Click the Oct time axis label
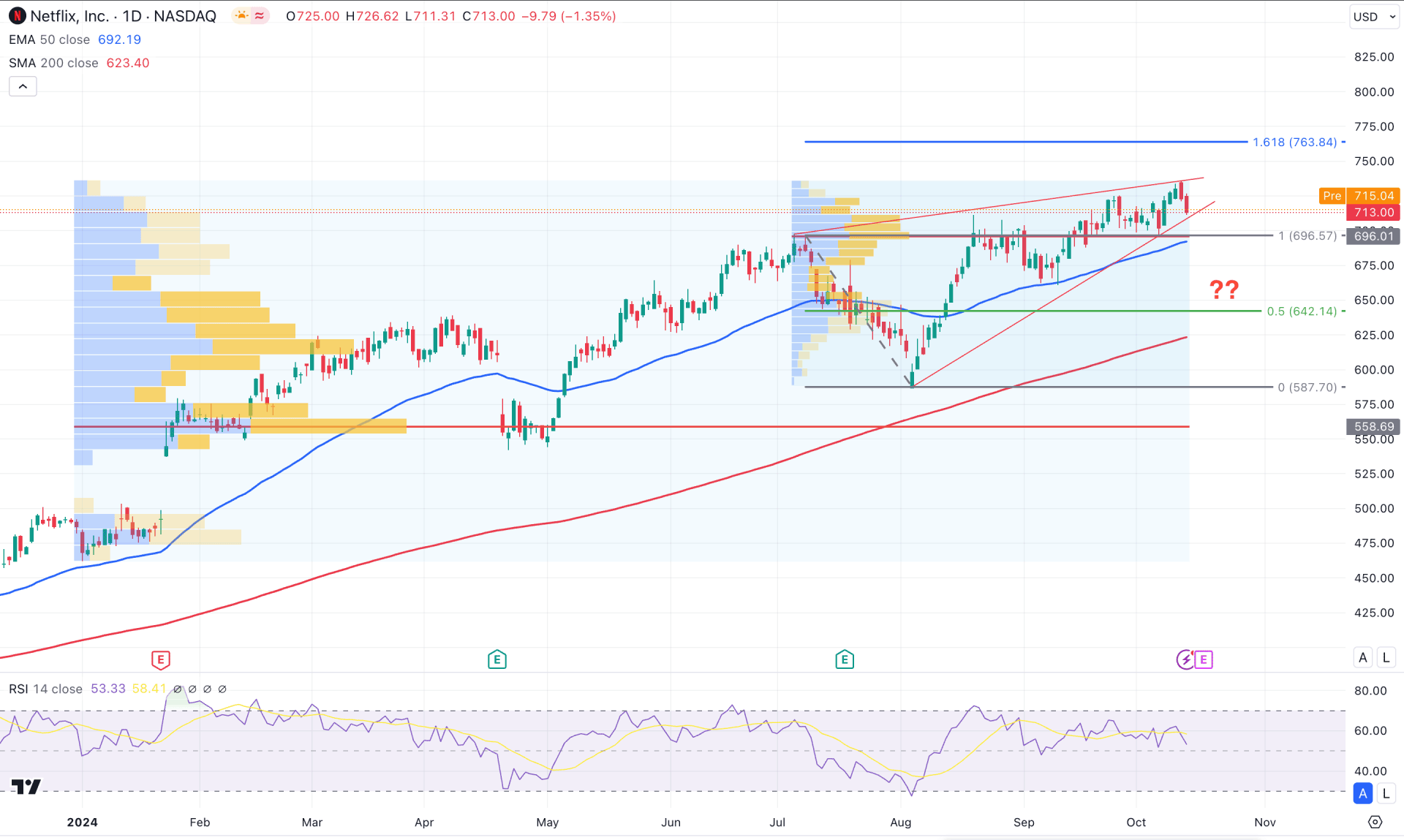The image size is (1404, 840). (x=1136, y=822)
